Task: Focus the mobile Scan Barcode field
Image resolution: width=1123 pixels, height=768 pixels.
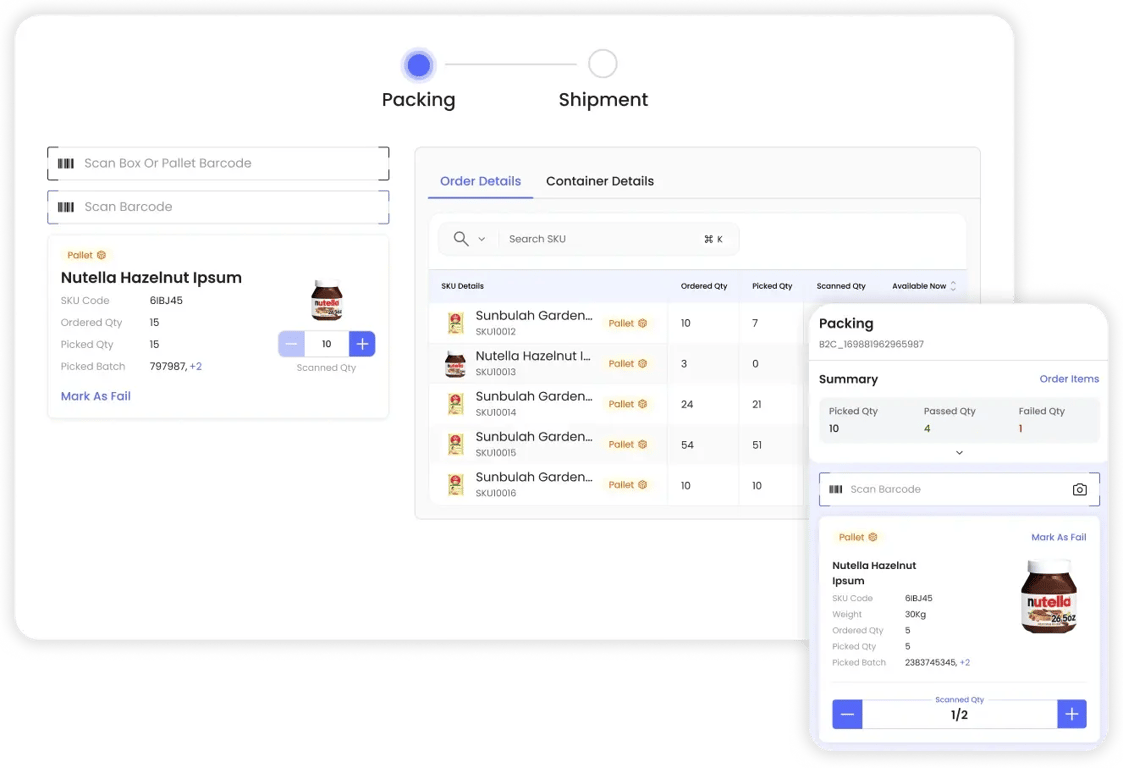Action: point(959,489)
